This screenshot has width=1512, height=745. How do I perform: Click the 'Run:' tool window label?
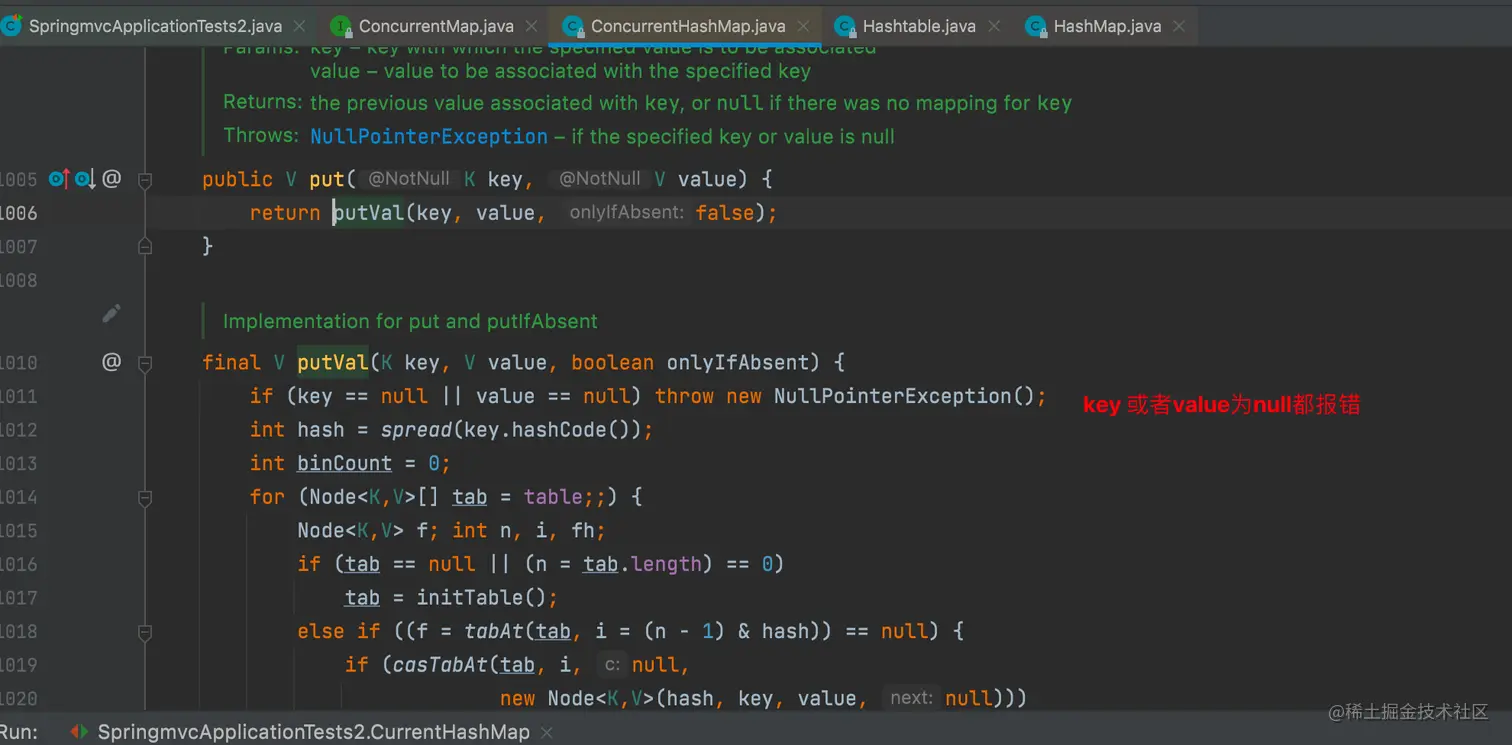[20, 732]
